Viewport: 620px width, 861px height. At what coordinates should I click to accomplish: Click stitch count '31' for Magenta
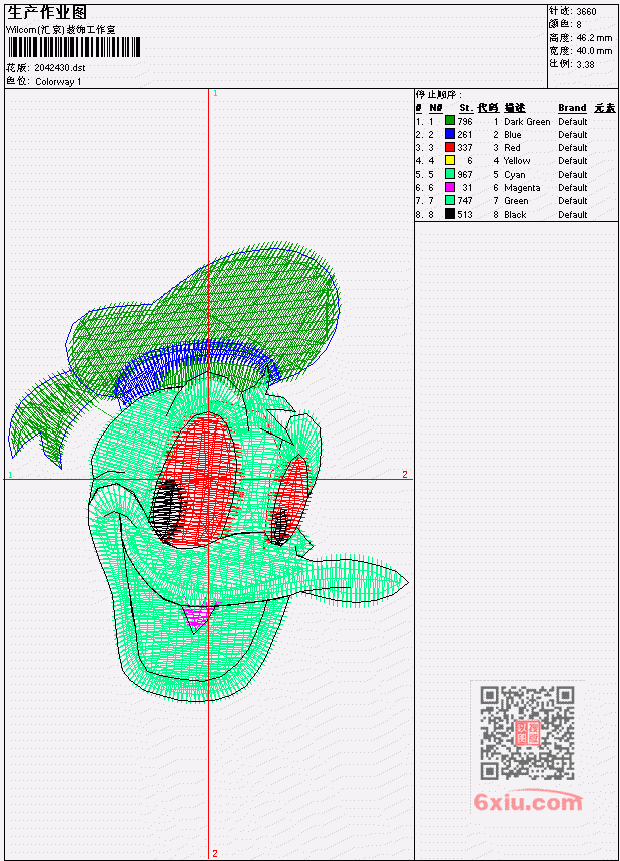(467, 188)
